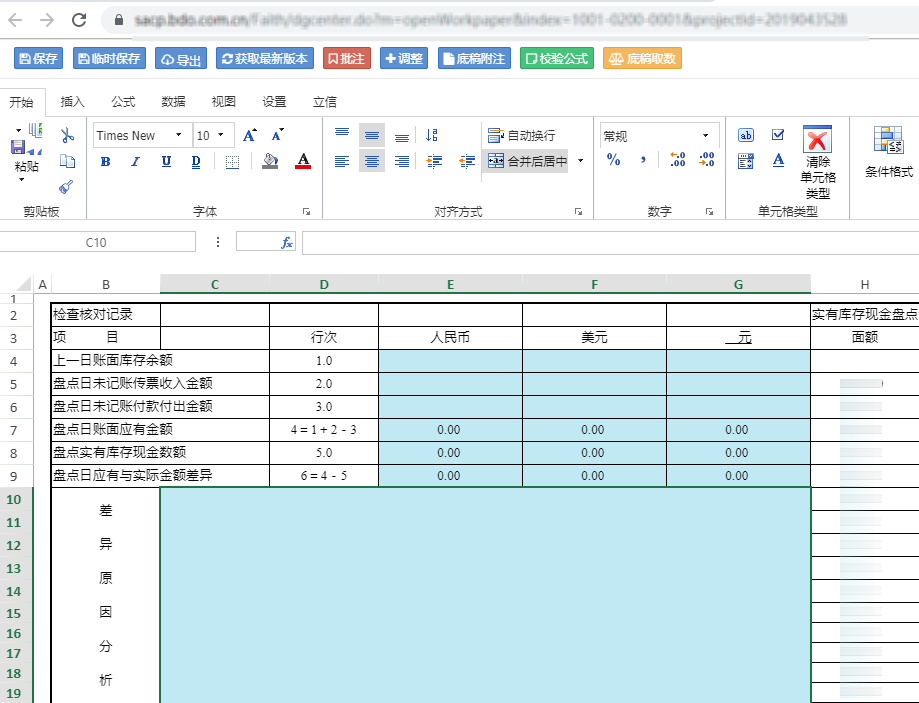919x703 pixels.
Task: Click 获取最新版本 button
Action: click(265, 59)
